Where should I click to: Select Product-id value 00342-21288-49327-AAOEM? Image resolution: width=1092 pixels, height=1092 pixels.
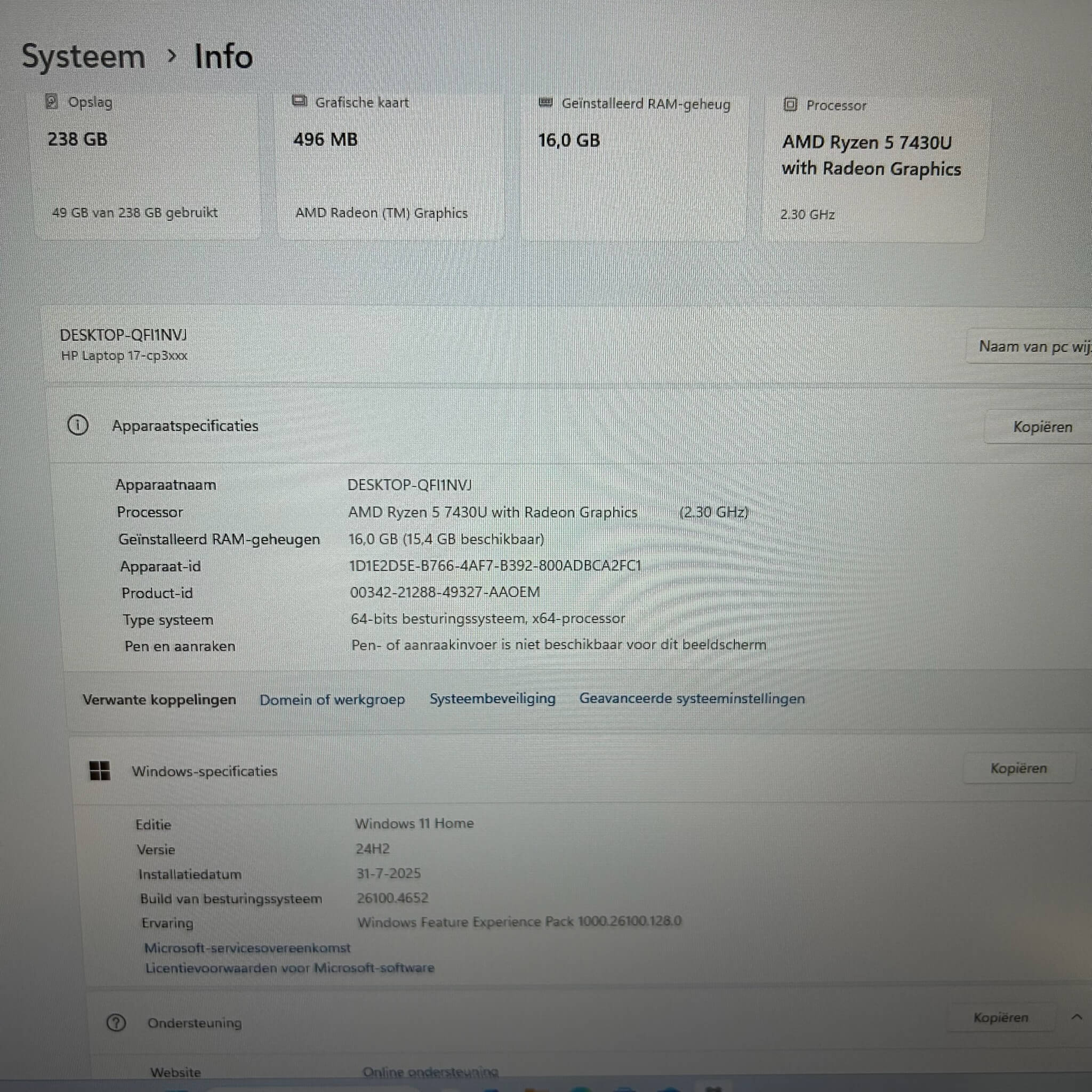click(x=445, y=592)
